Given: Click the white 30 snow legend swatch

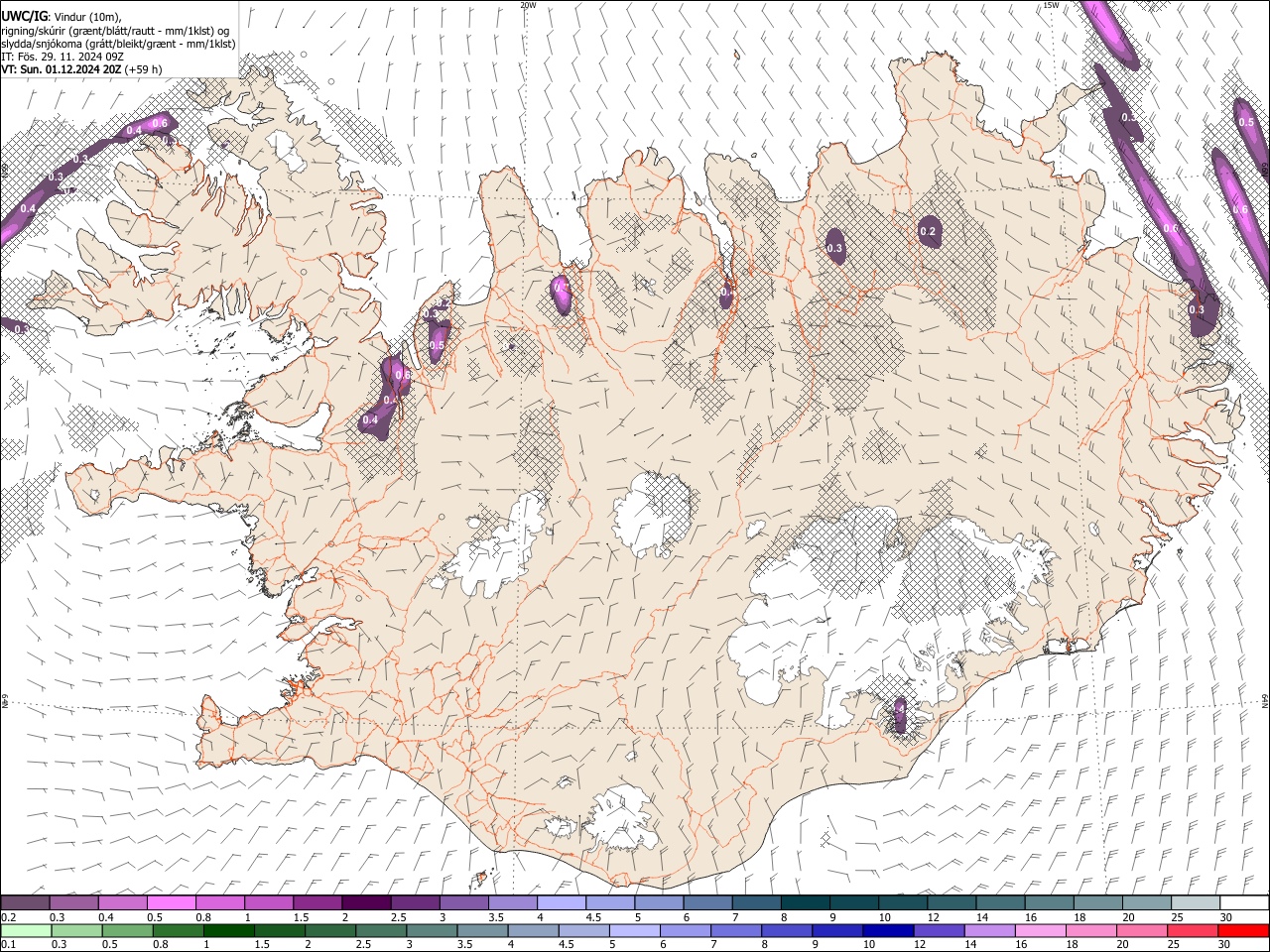Looking at the screenshot, I should pyautogui.click(x=1242, y=902).
